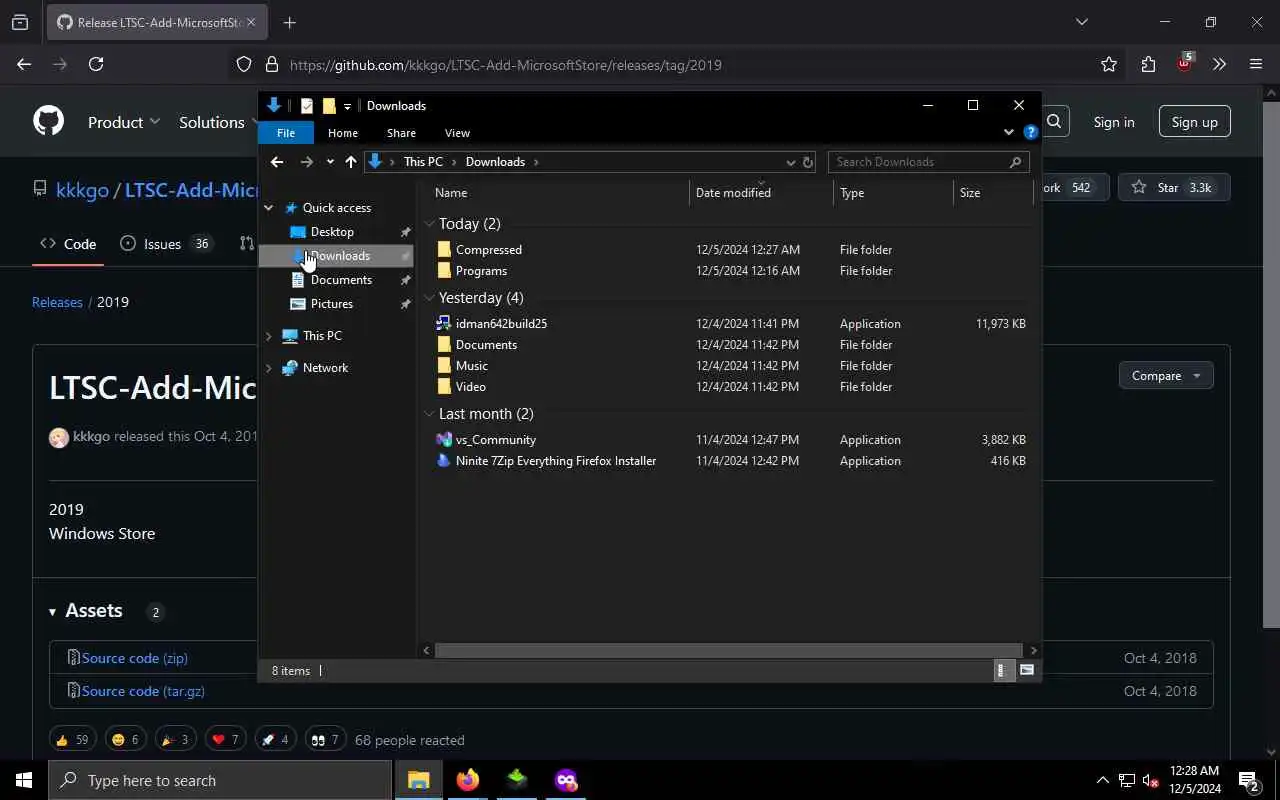Click the Search Downloads field

pos(928,162)
